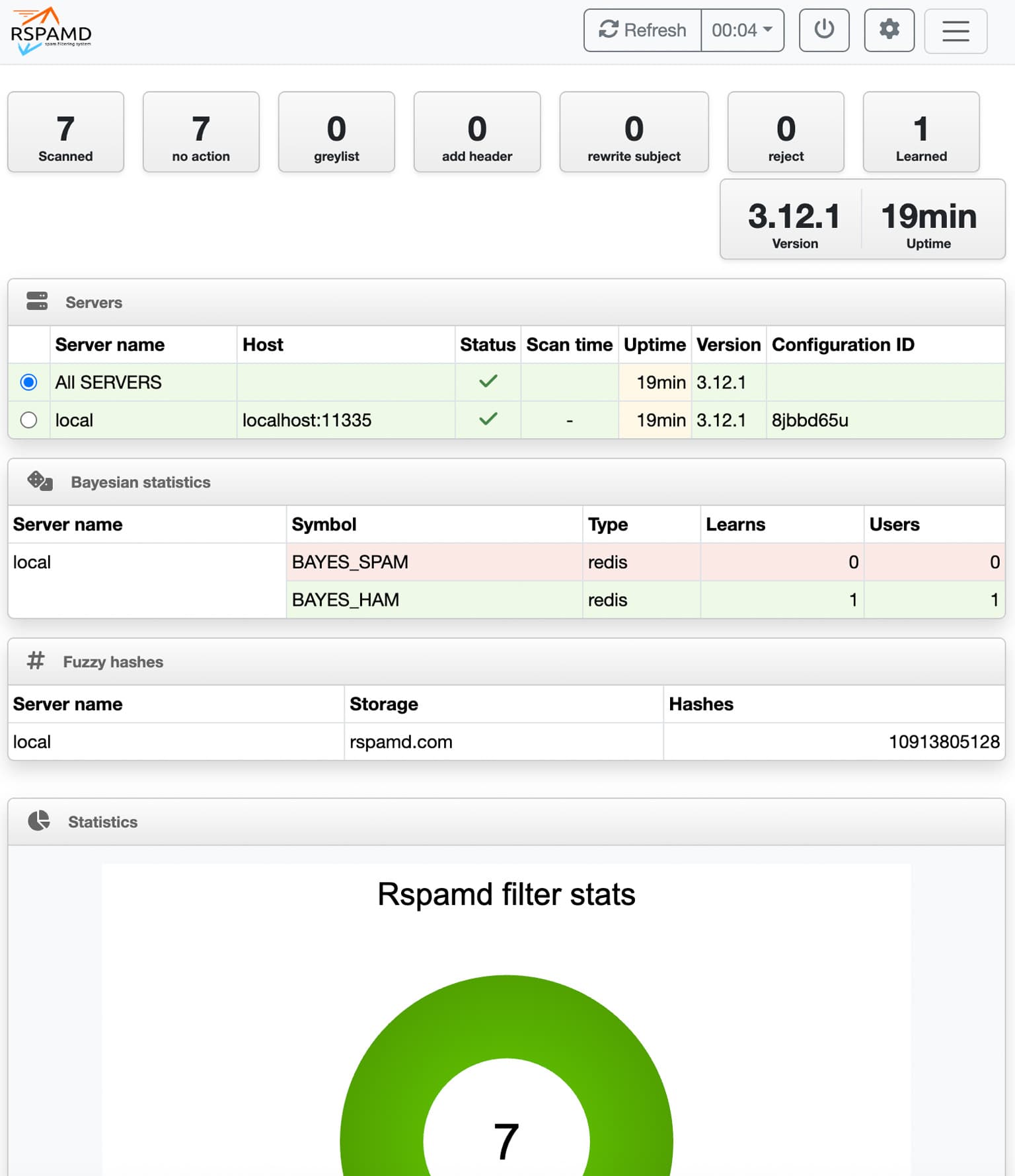Viewport: 1015px width, 1176px height.
Task: Click the Refresh button
Action: pyautogui.click(x=642, y=30)
